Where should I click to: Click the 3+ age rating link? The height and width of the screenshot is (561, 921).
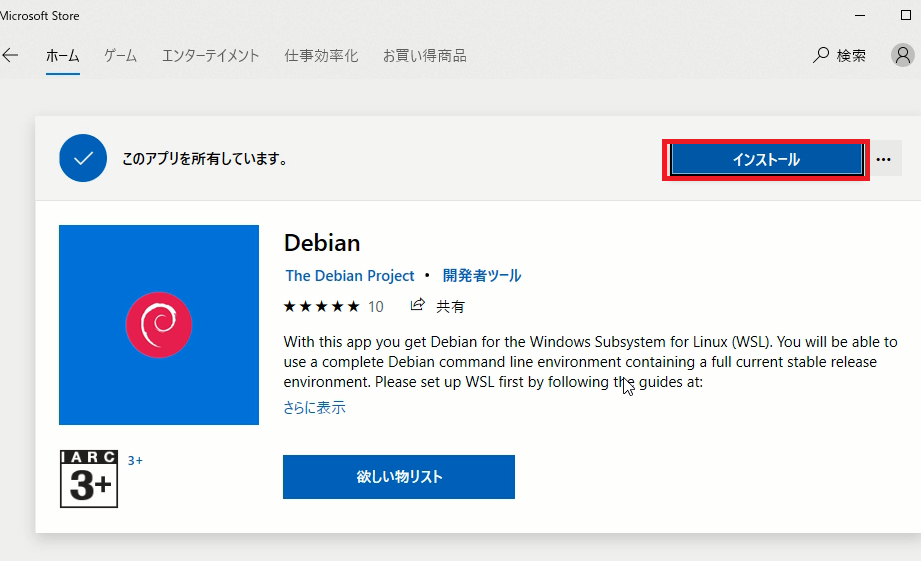(x=135, y=461)
